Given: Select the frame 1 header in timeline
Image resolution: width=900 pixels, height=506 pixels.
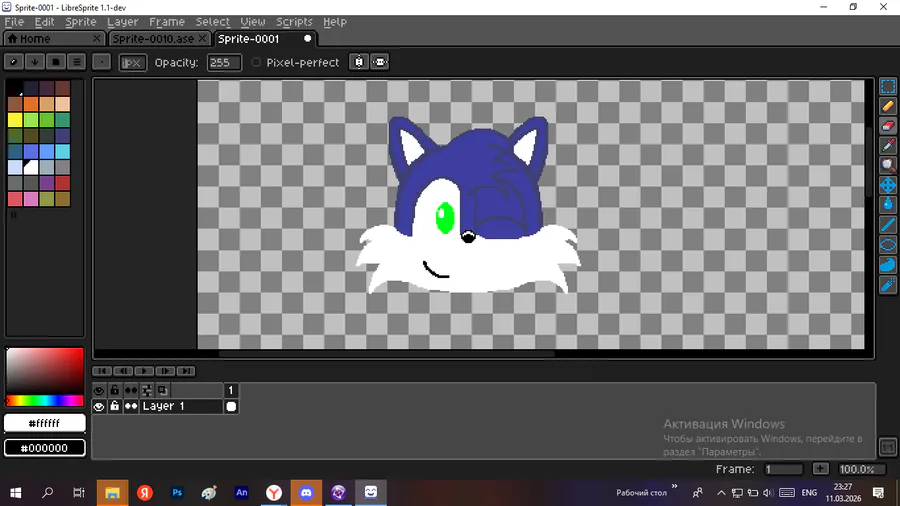Looking at the screenshot, I should [231, 391].
